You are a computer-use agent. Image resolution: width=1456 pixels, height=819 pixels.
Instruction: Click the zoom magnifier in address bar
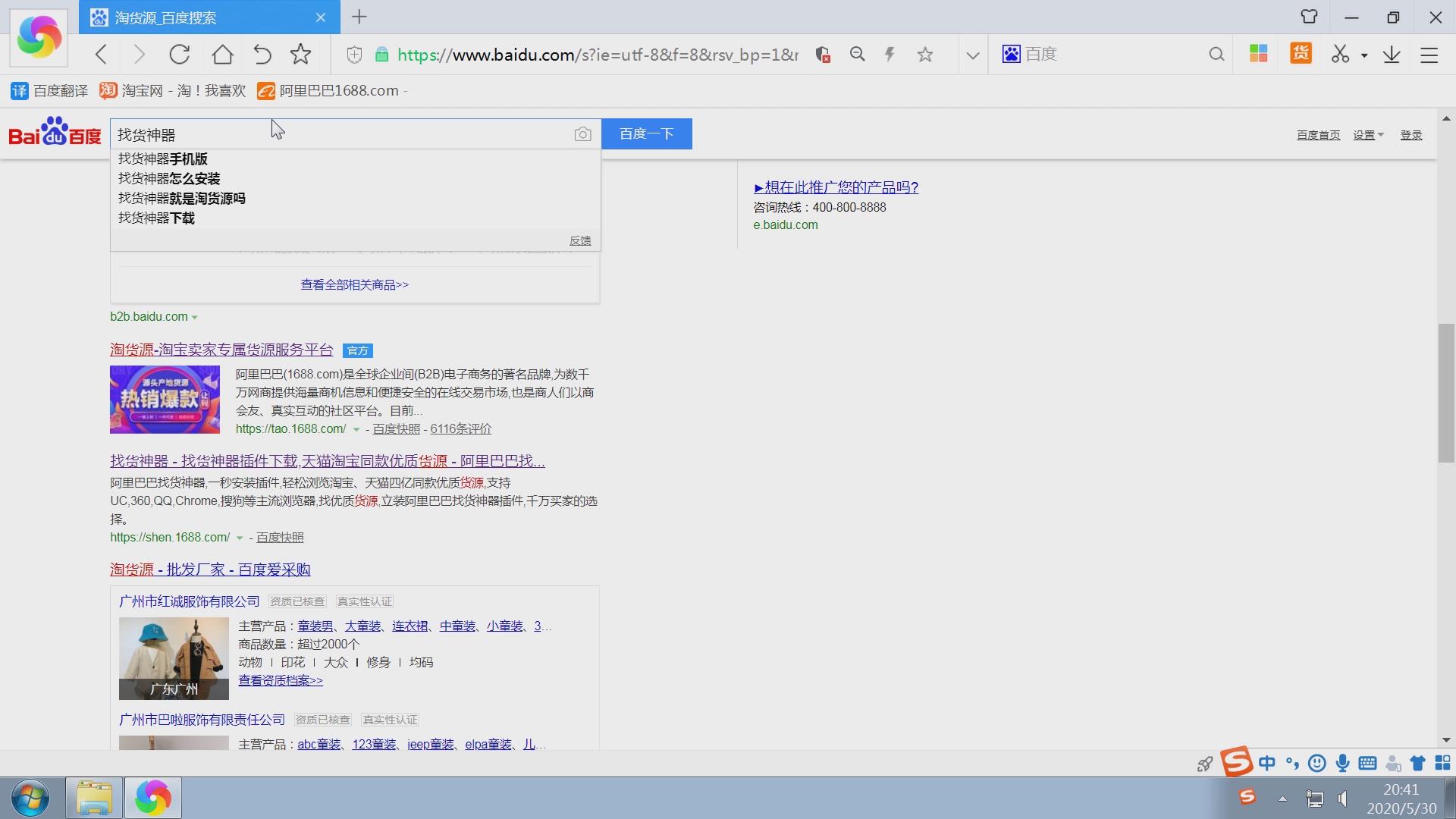[858, 55]
